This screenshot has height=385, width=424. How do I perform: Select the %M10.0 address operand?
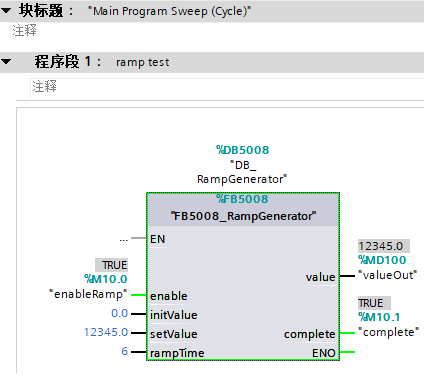pos(106,279)
